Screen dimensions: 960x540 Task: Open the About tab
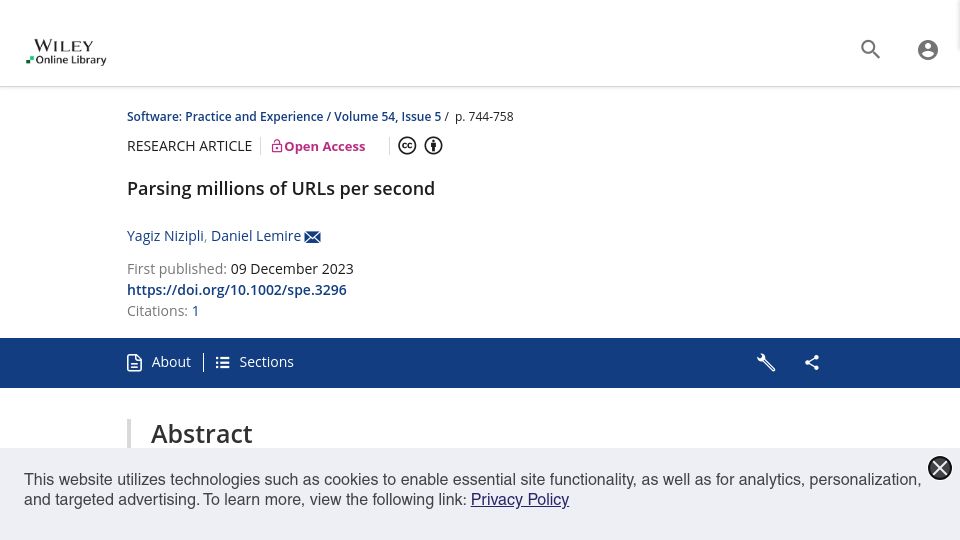pos(171,362)
